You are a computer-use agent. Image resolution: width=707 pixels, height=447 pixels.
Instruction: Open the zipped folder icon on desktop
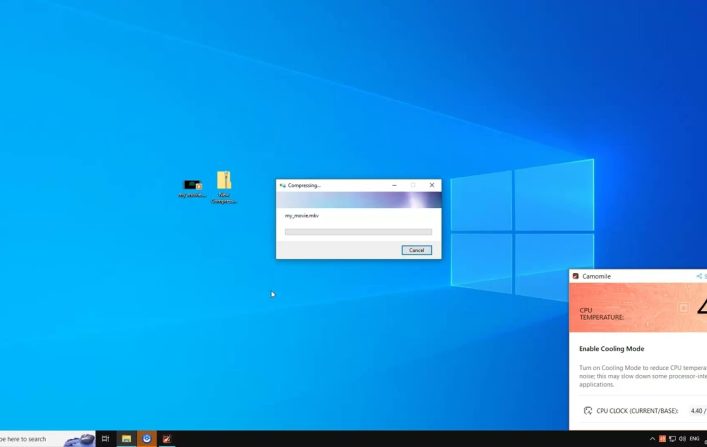pyautogui.click(x=224, y=182)
